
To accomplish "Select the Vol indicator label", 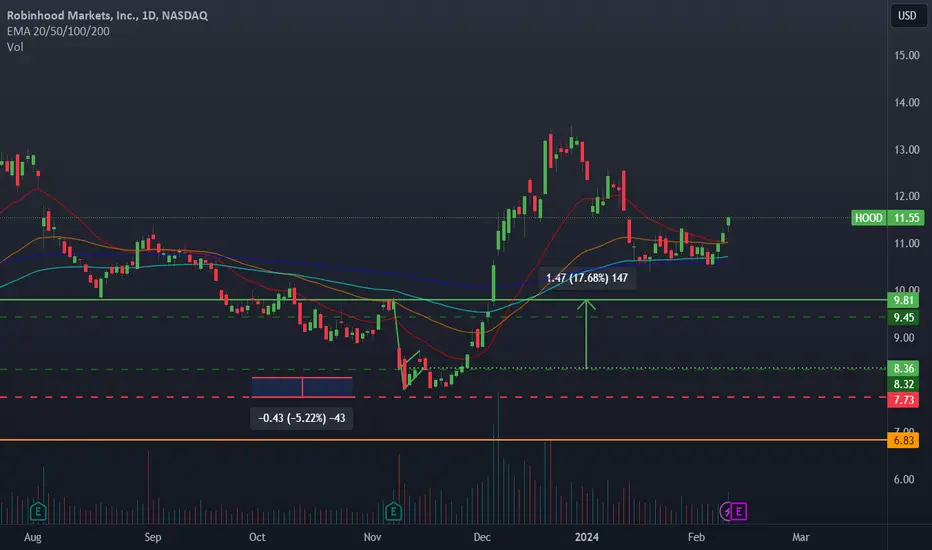I will pyautogui.click(x=15, y=46).
